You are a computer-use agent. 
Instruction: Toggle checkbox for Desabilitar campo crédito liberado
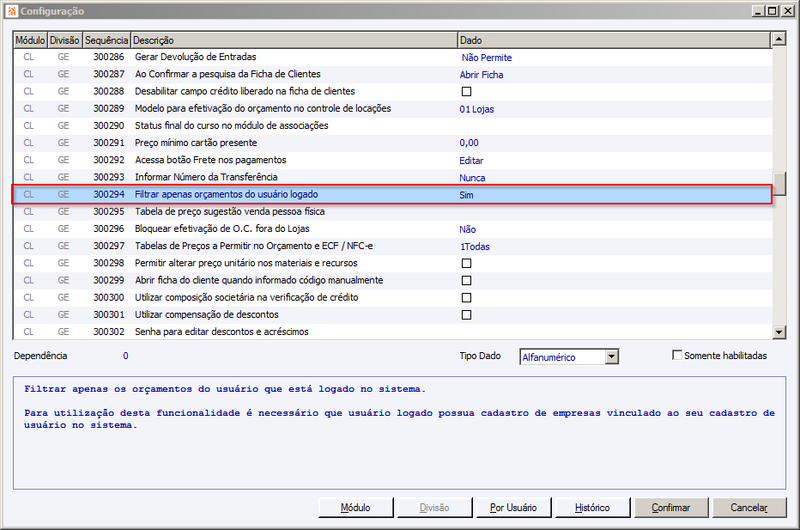click(x=466, y=92)
